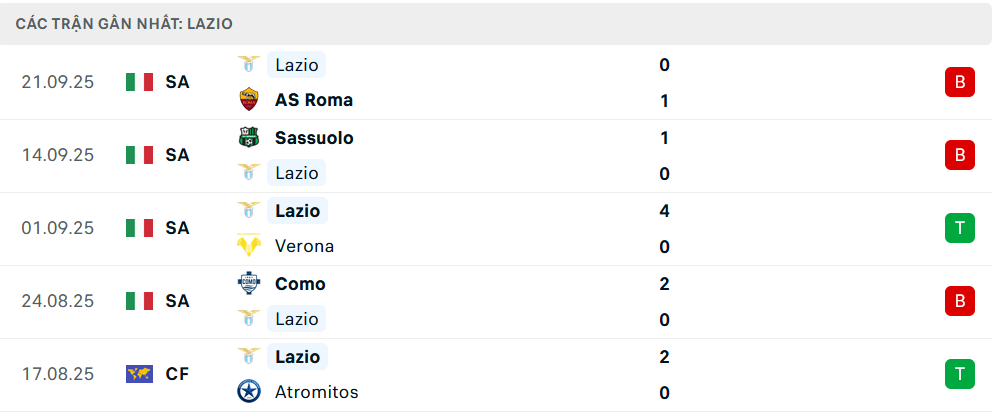Open the Atromitos team link
Viewport: 992px width, 412px height.
(317, 392)
